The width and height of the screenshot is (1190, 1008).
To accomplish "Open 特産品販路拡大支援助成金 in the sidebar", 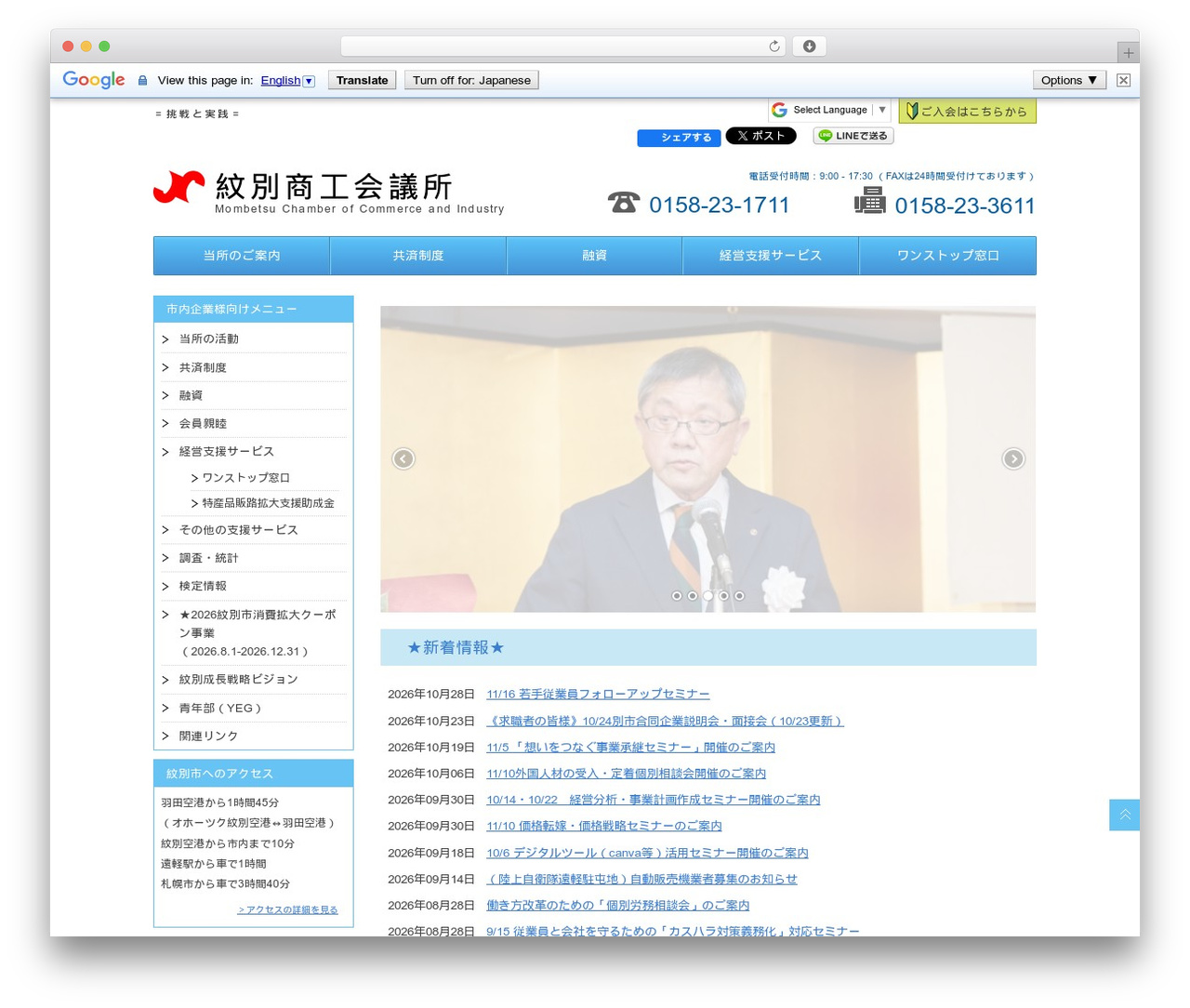I will [x=268, y=503].
